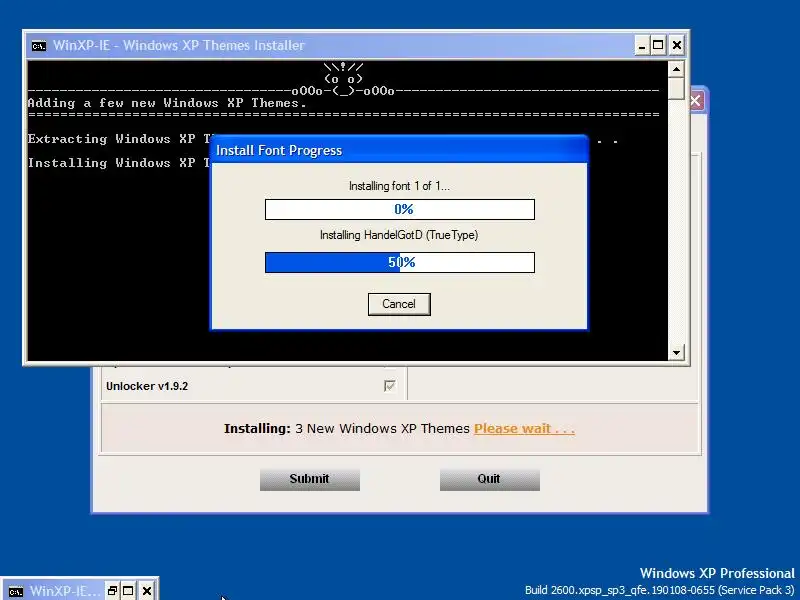Minimize the WinXP-IE Themes Installer console
Image resolution: width=800 pixels, height=600 pixels.
coord(642,46)
